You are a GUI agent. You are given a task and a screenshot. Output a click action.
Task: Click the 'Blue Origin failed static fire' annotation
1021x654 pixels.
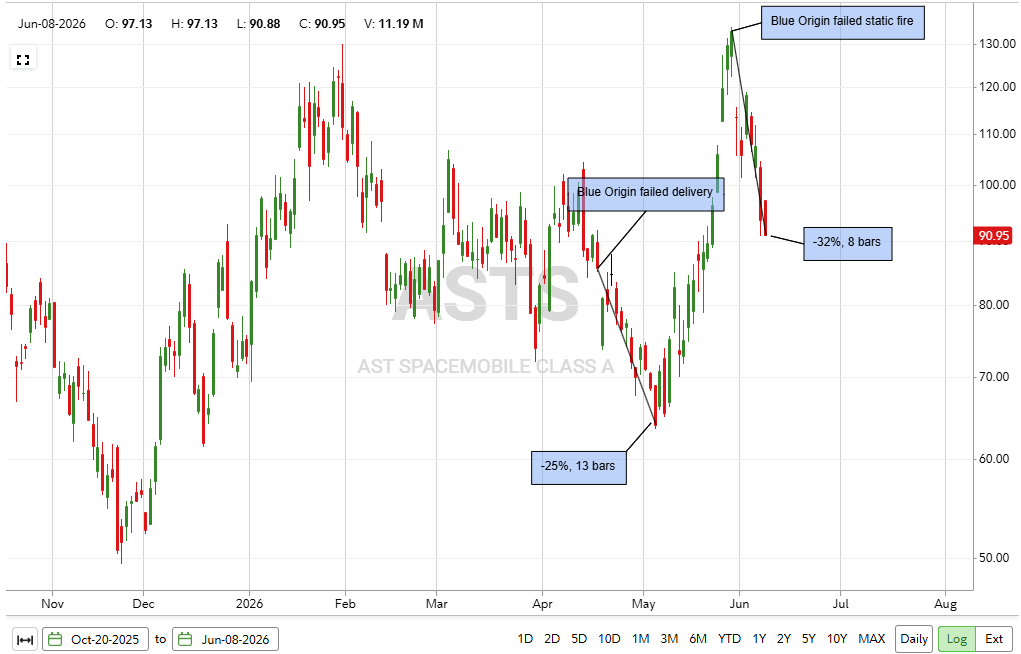pos(843,21)
